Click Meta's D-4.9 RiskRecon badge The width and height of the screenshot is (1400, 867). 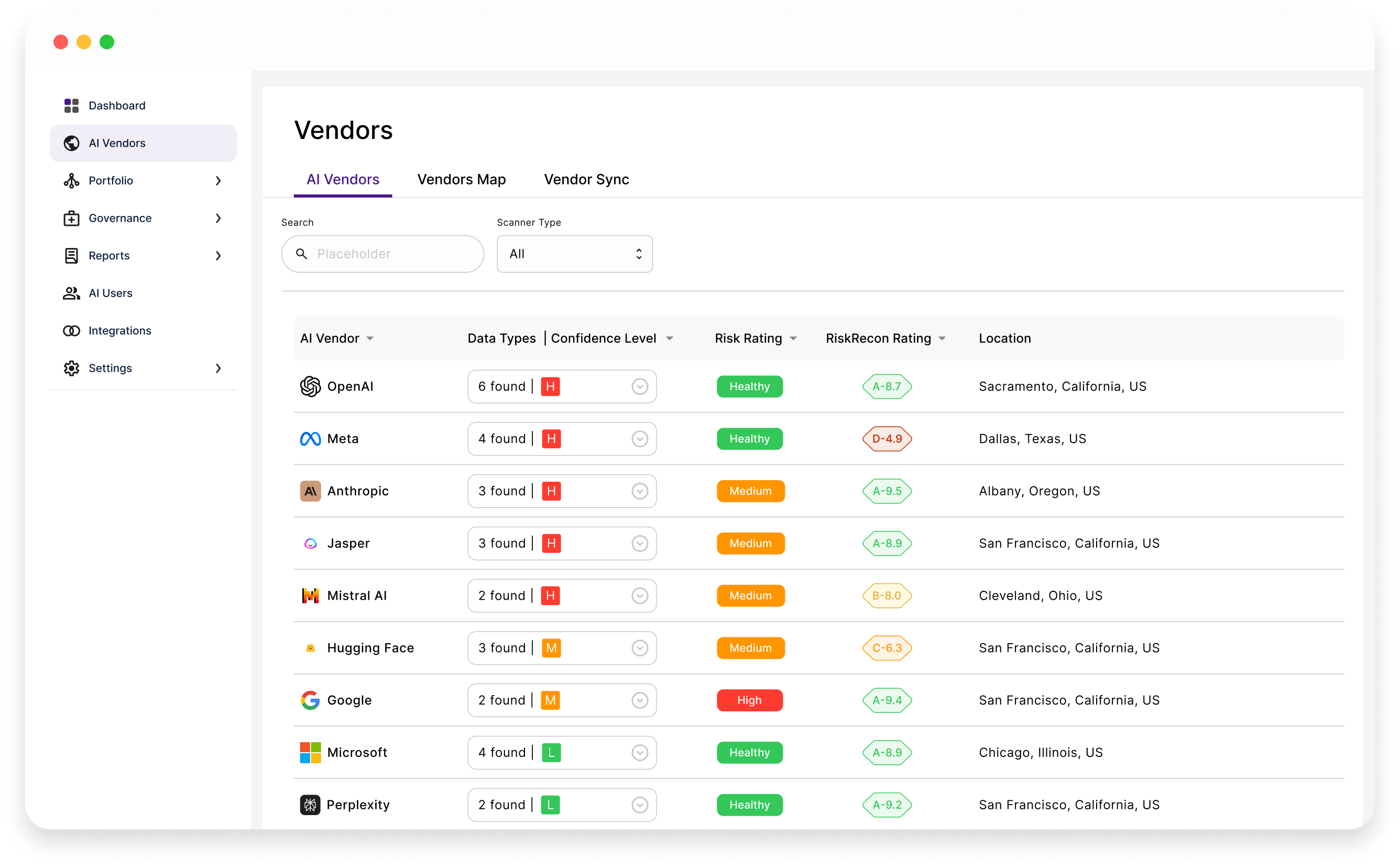tap(887, 439)
